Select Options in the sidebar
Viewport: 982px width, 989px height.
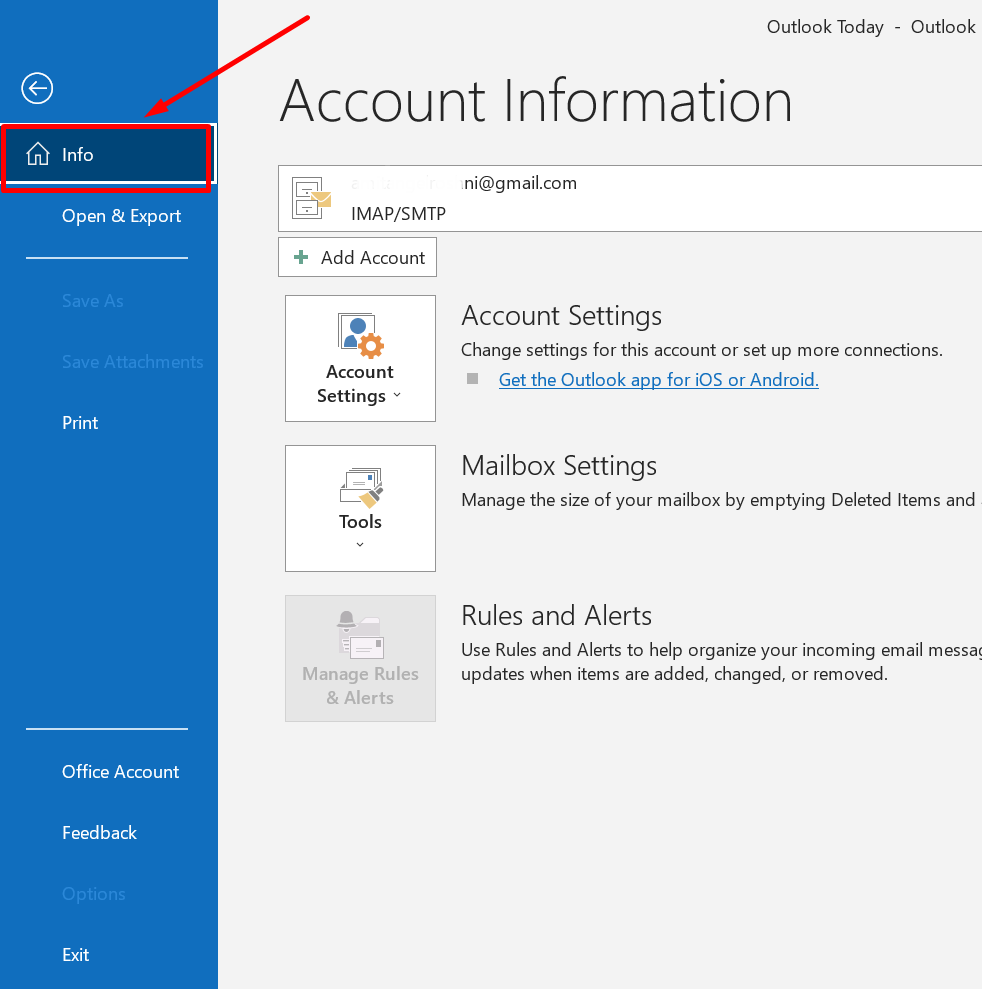(x=94, y=894)
